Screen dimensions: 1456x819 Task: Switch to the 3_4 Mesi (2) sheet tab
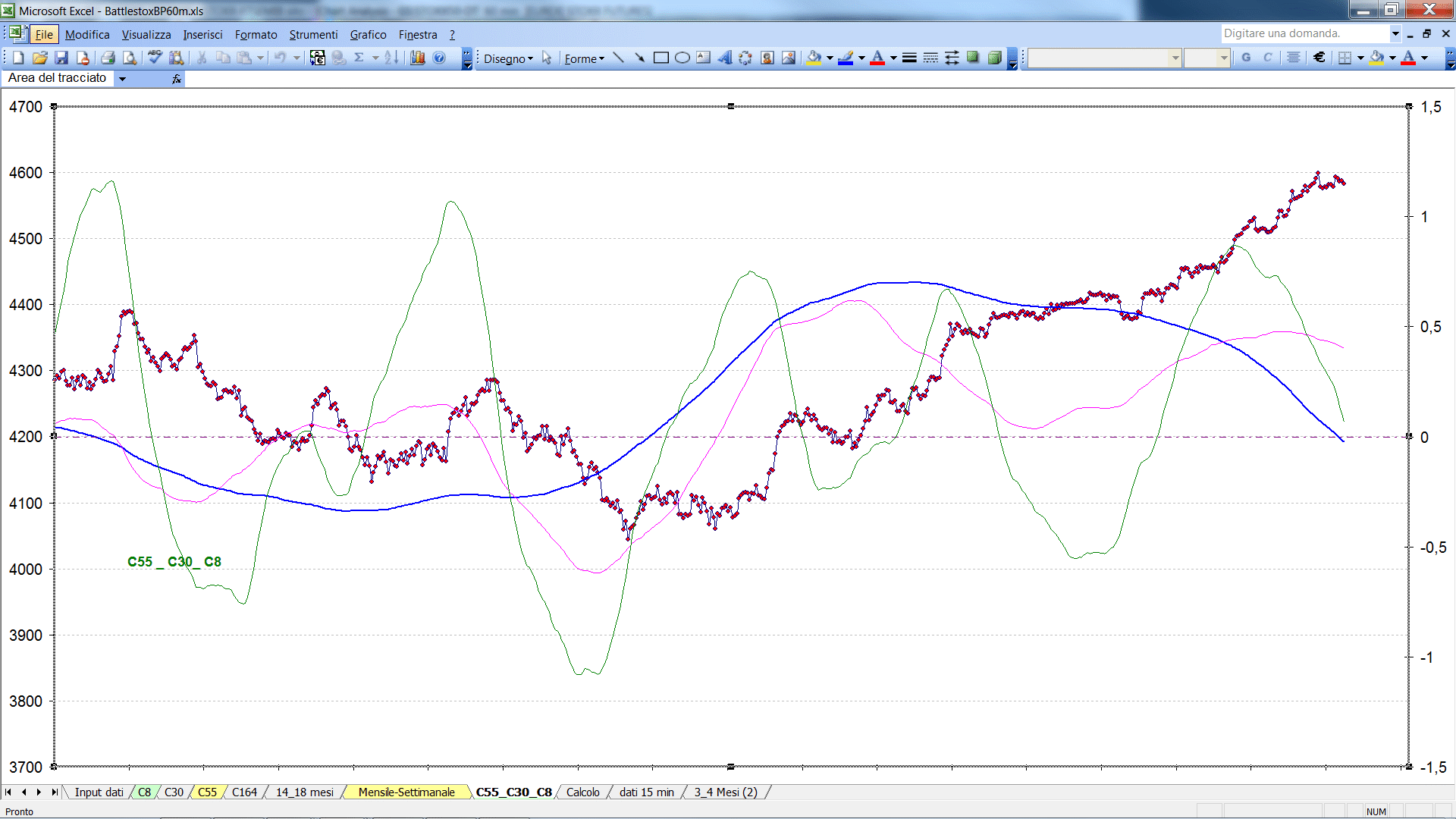726,792
